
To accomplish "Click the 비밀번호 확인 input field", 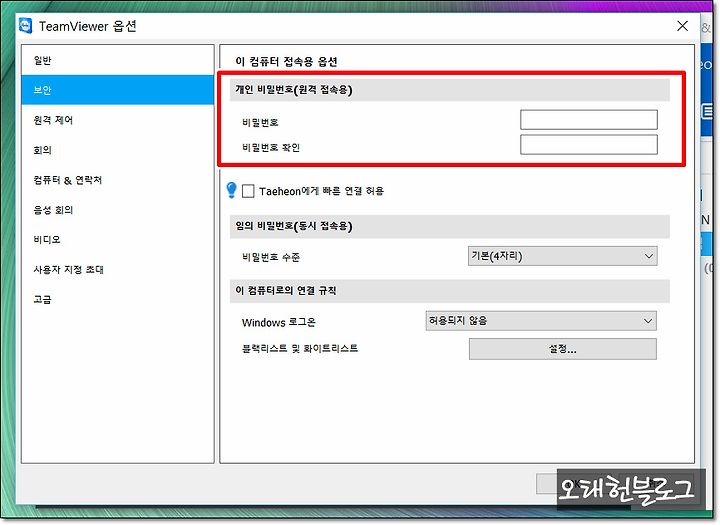I will click(589, 145).
